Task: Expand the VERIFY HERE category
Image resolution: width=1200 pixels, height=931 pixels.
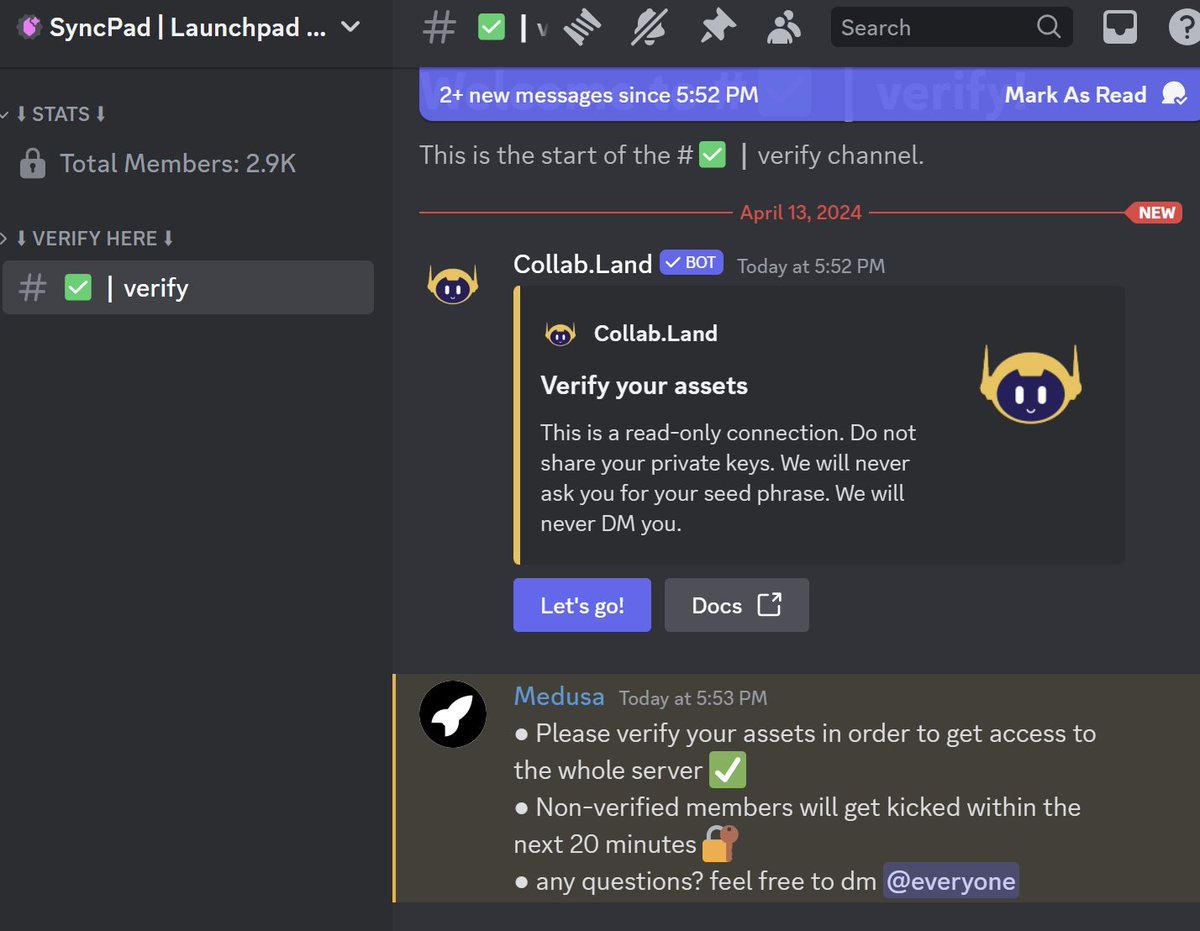Action: [88, 238]
